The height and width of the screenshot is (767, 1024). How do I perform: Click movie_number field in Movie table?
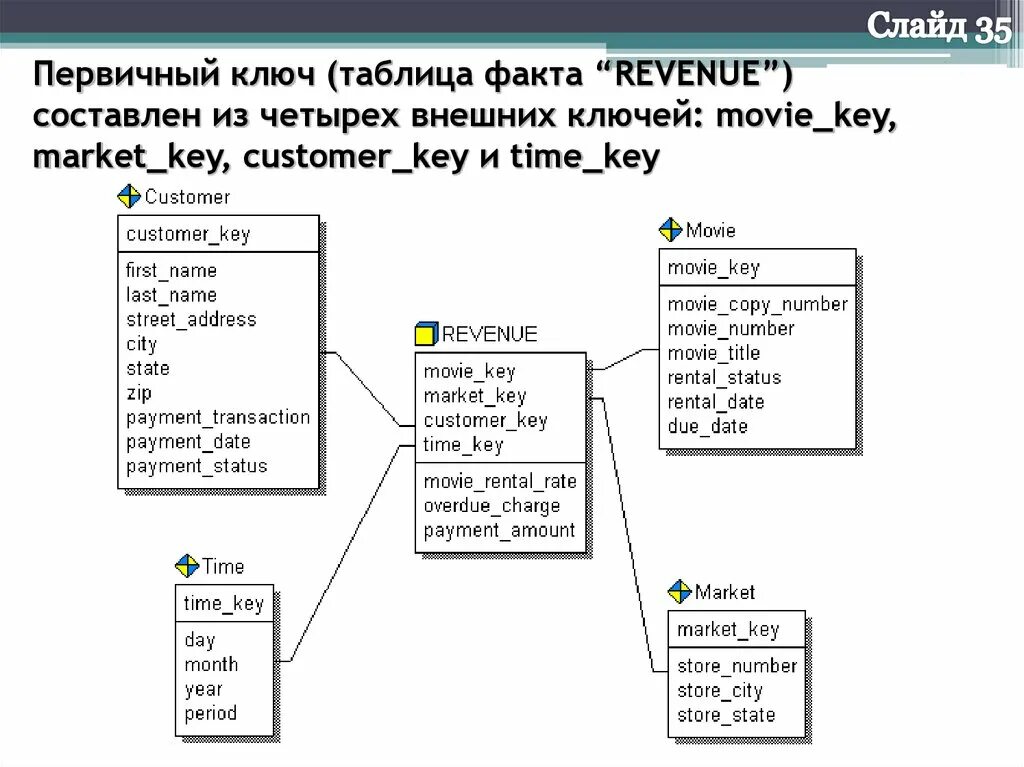pyautogui.click(x=731, y=329)
